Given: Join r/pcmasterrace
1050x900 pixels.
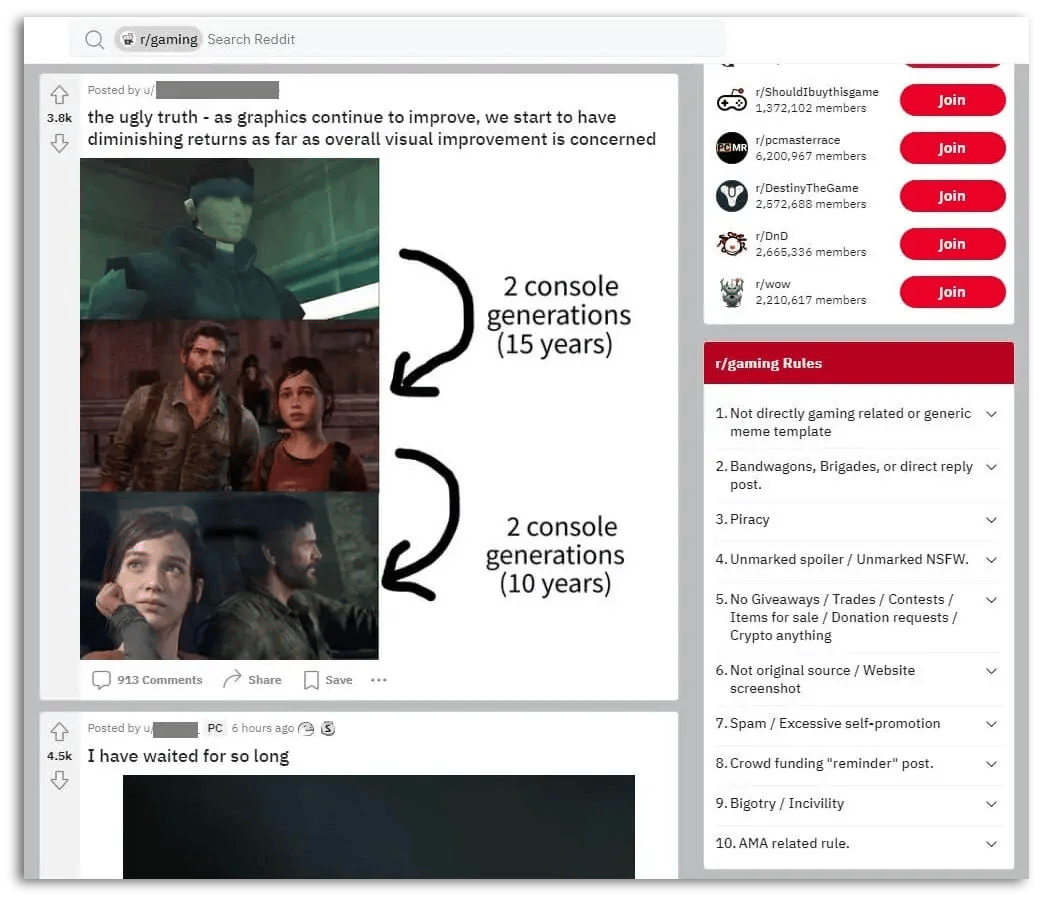Looking at the screenshot, I should click(951, 147).
